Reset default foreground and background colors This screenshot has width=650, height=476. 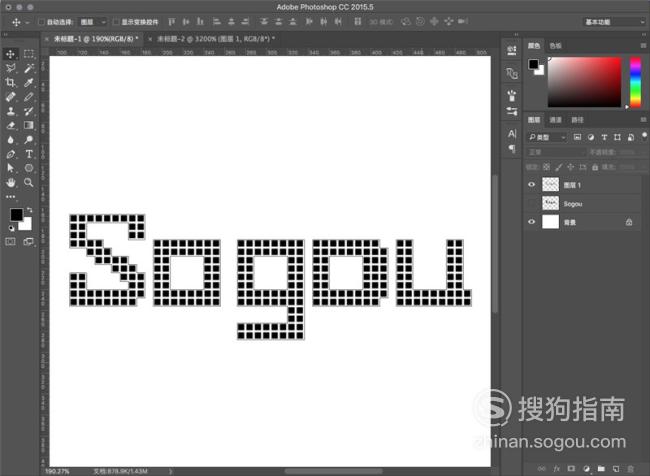(11, 228)
